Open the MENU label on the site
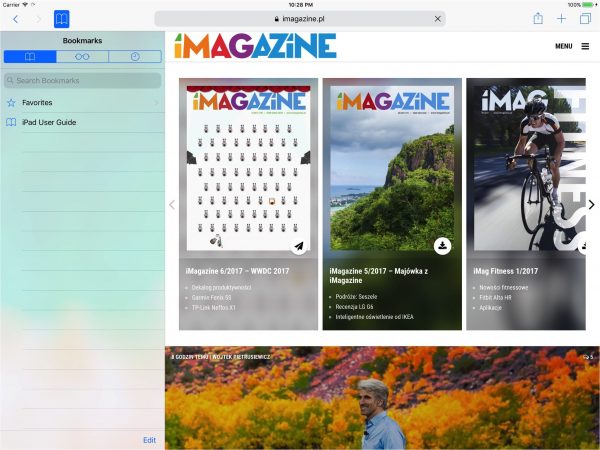This screenshot has height=450, width=600. point(564,46)
